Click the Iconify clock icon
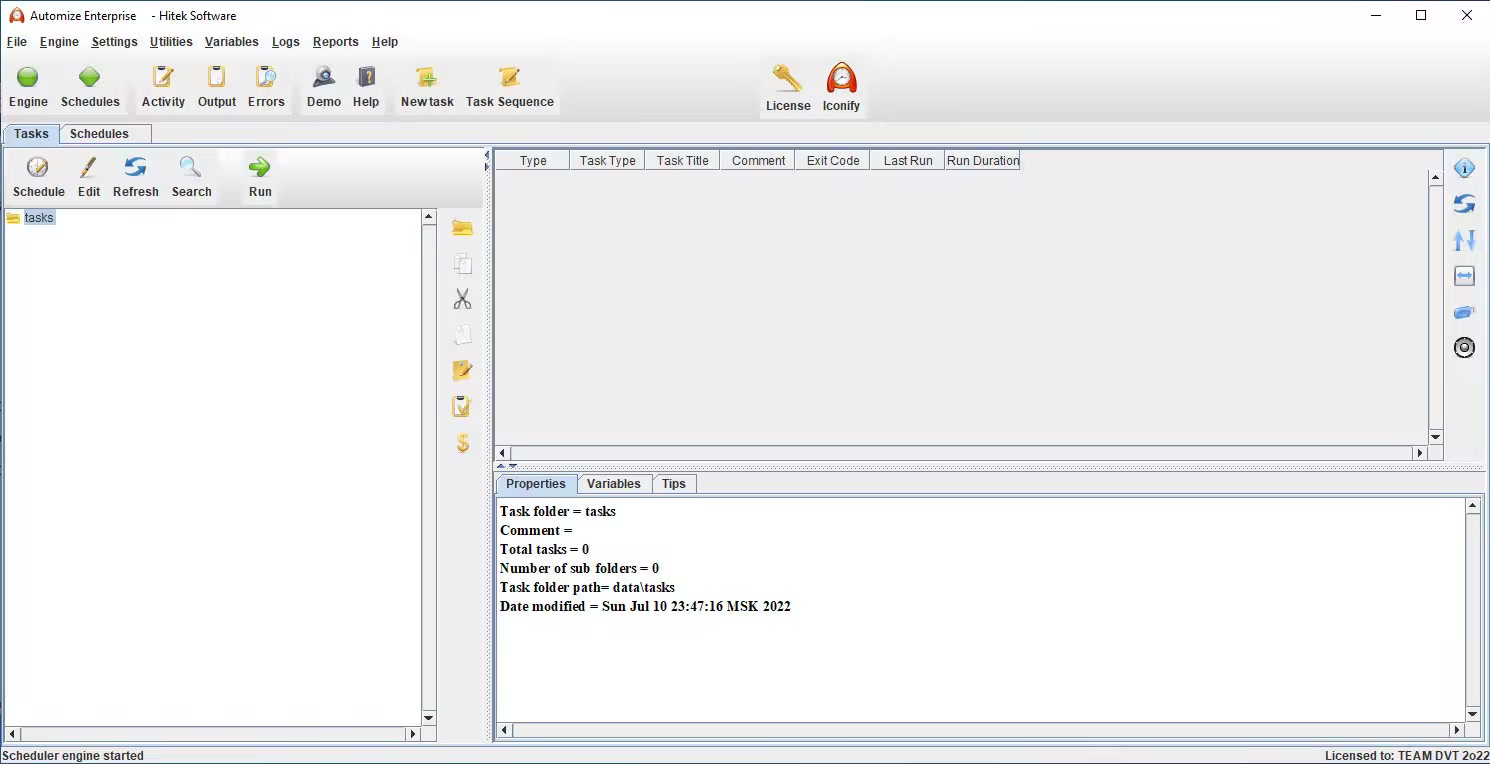Screen dimensions: 1490x764 (841, 79)
